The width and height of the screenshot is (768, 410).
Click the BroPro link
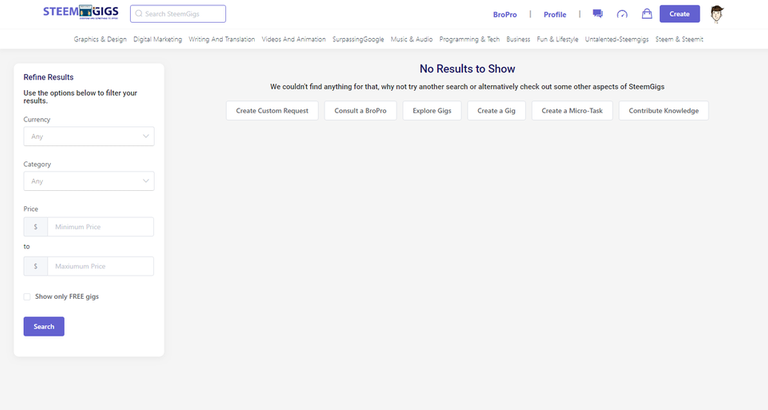click(x=505, y=15)
